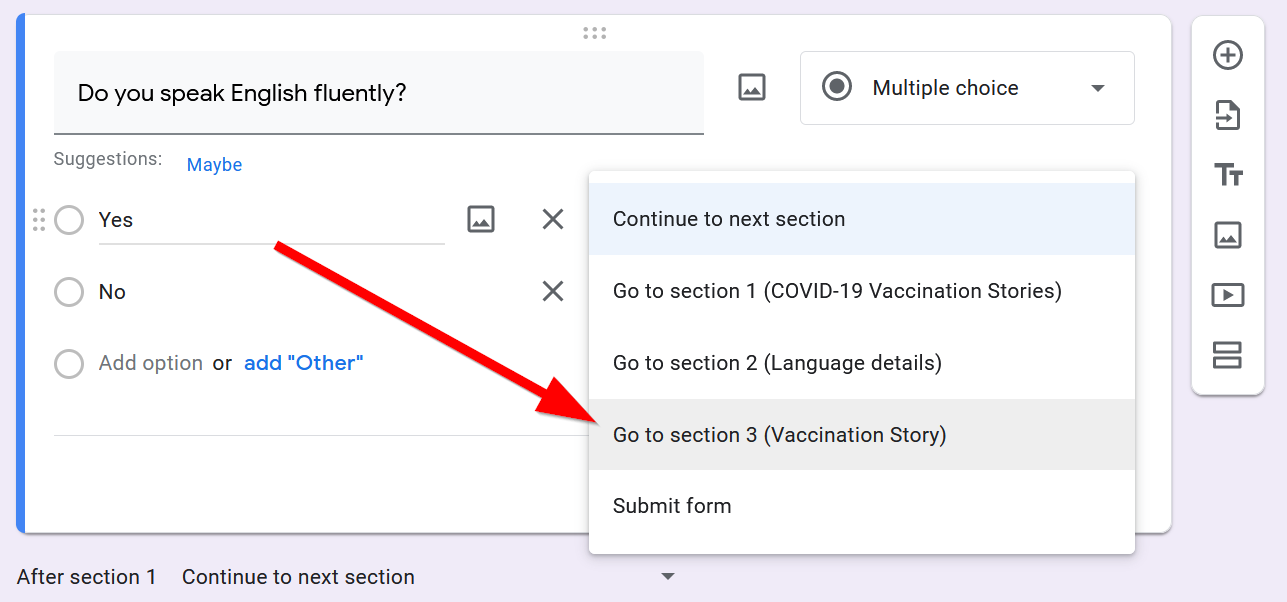This screenshot has height=602, width=1287.
Task: Select the Yes radio button
Action: 69,220
